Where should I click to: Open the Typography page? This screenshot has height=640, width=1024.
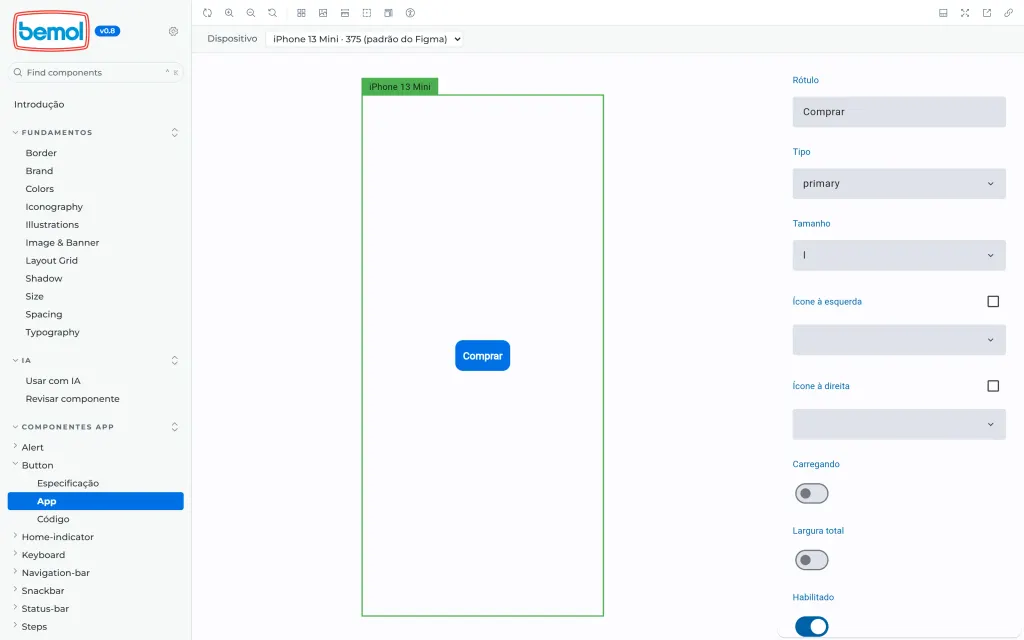[x=52, y=332]
